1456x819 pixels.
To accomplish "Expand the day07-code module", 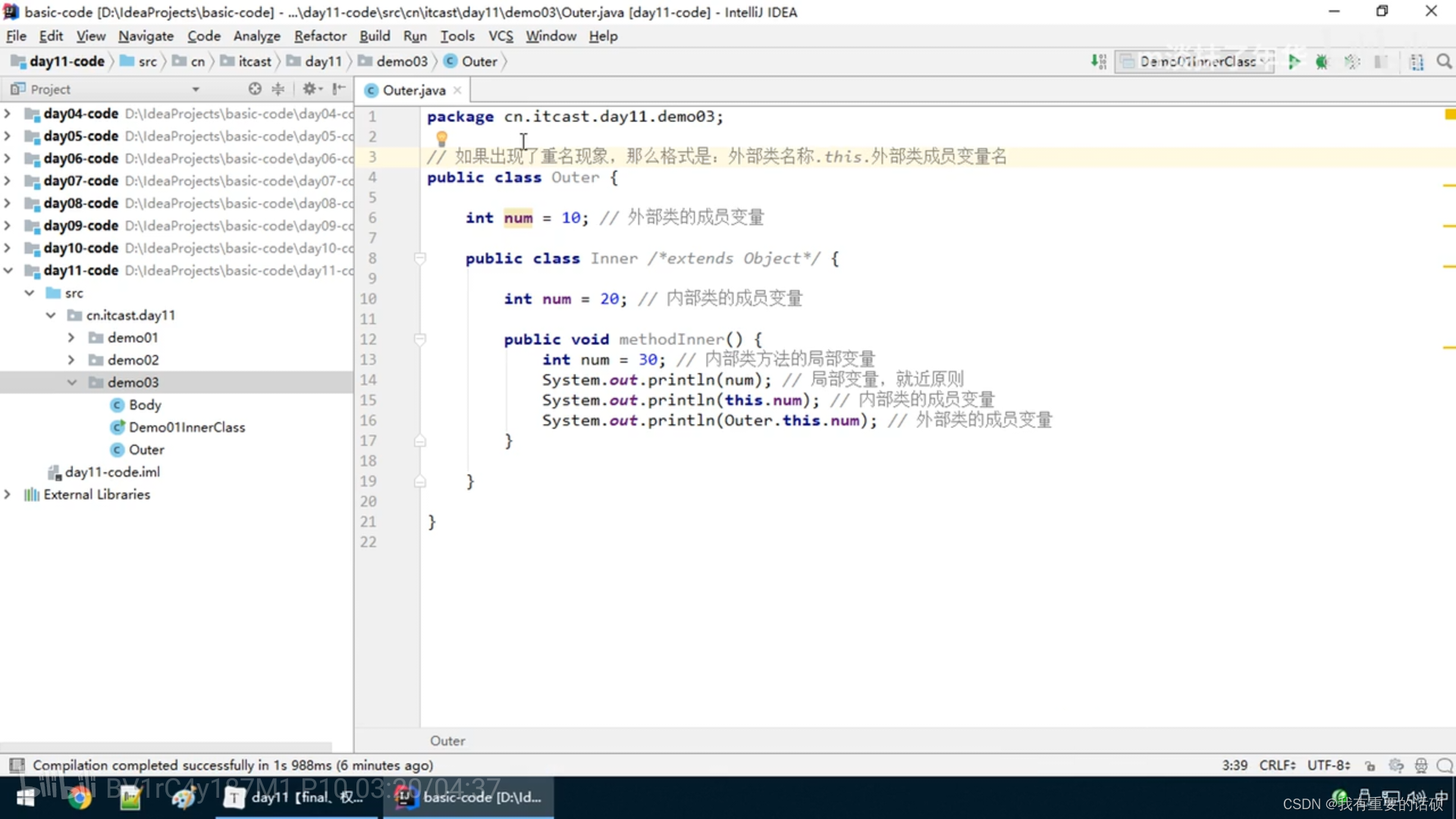I will 8,180.
